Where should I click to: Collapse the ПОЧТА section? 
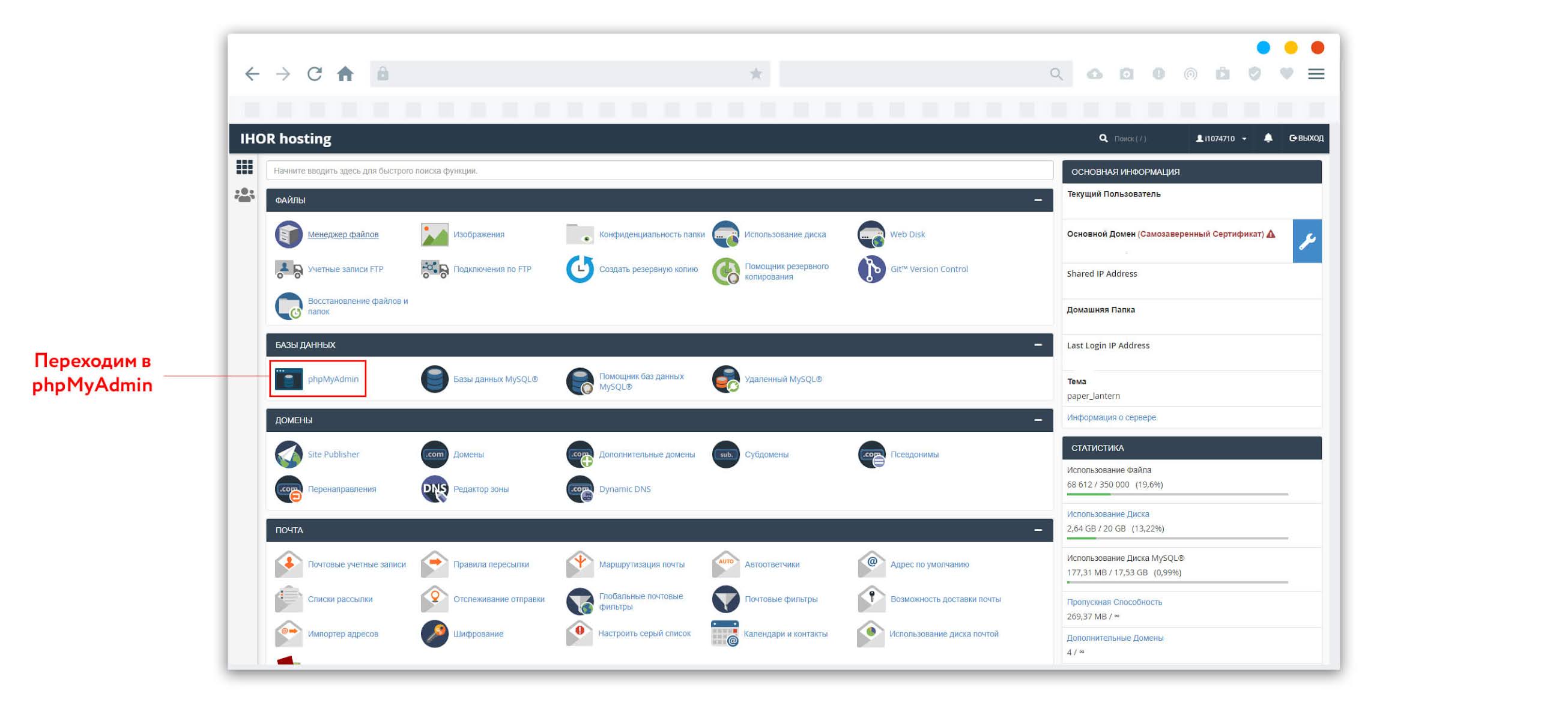[x=1037, y=531]
